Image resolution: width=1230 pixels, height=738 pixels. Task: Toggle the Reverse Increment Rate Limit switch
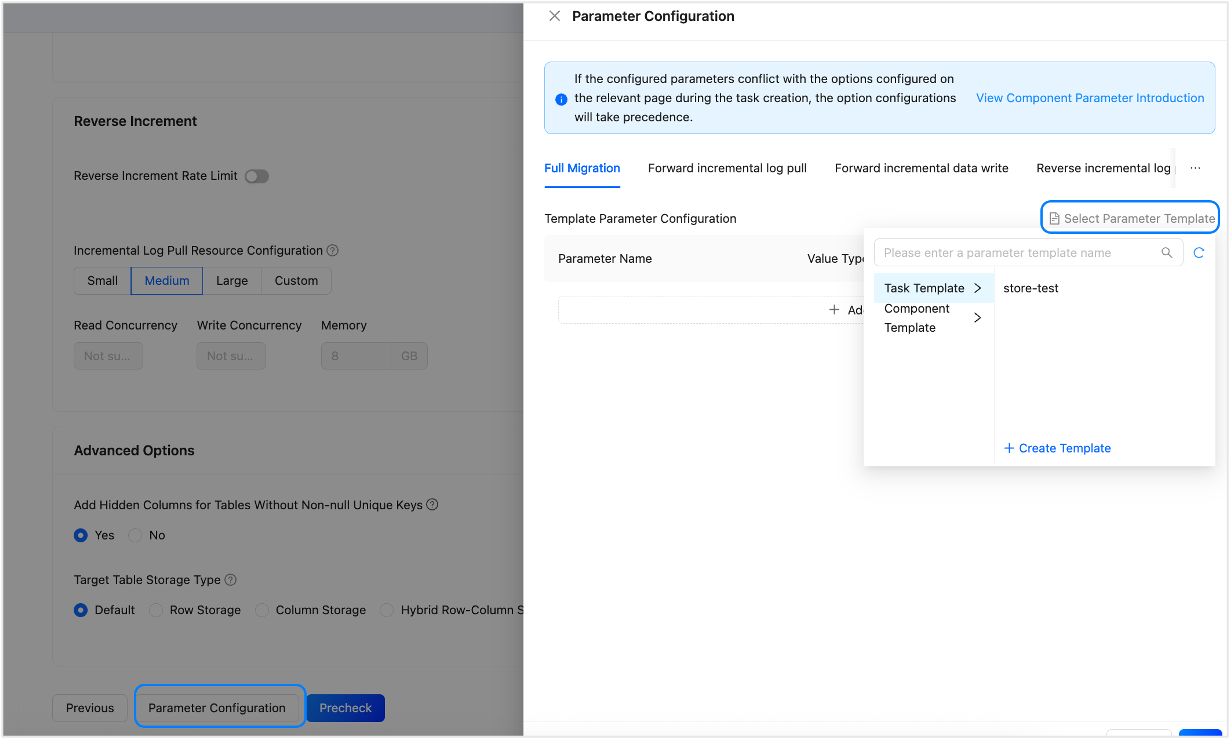(257, 176)
